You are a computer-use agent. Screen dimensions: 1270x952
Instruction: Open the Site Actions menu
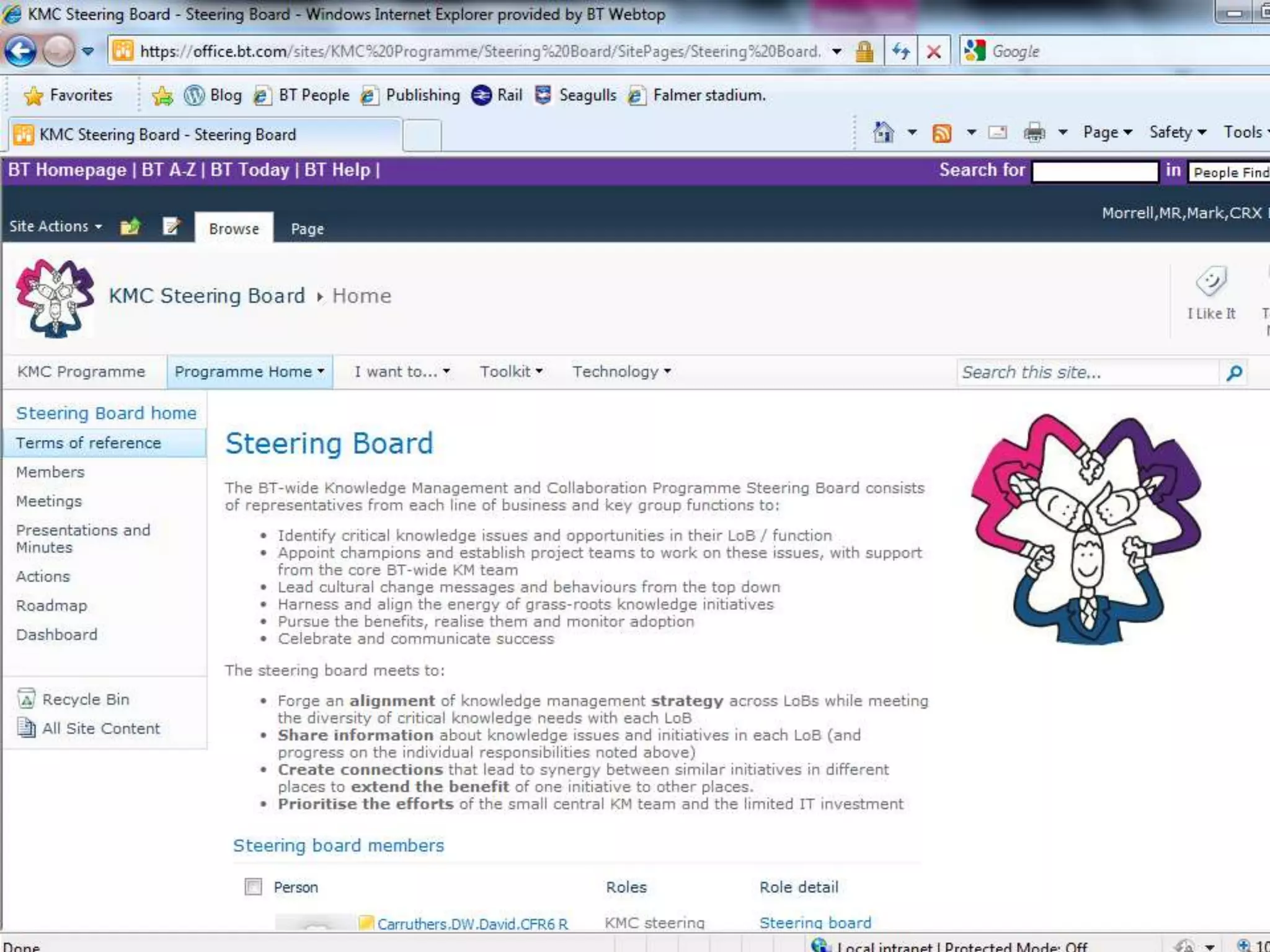[56, 226]
